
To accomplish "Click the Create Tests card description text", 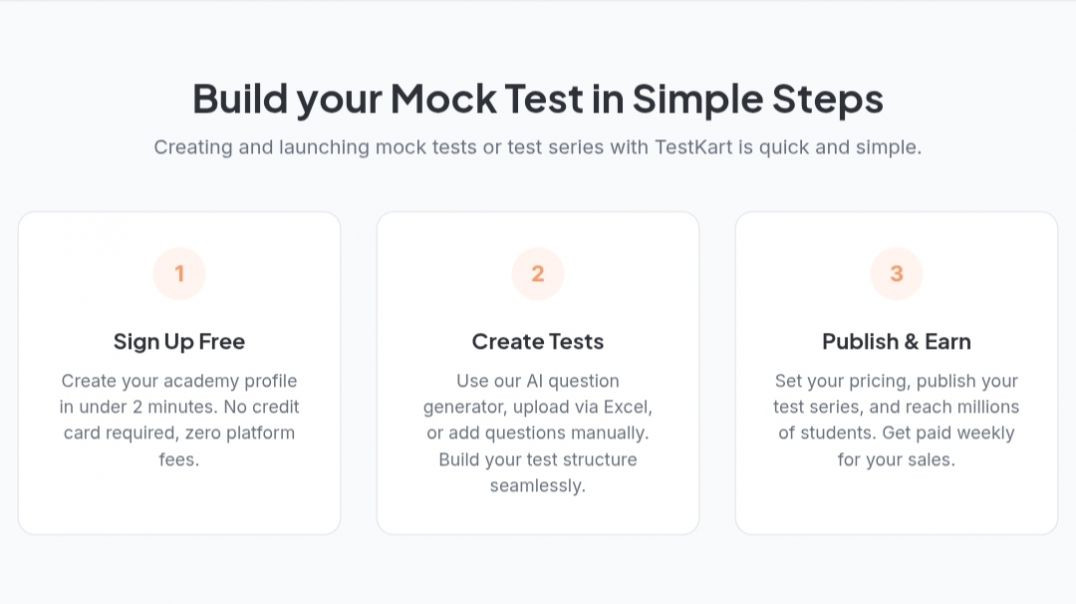I will (x=538, y=433).
